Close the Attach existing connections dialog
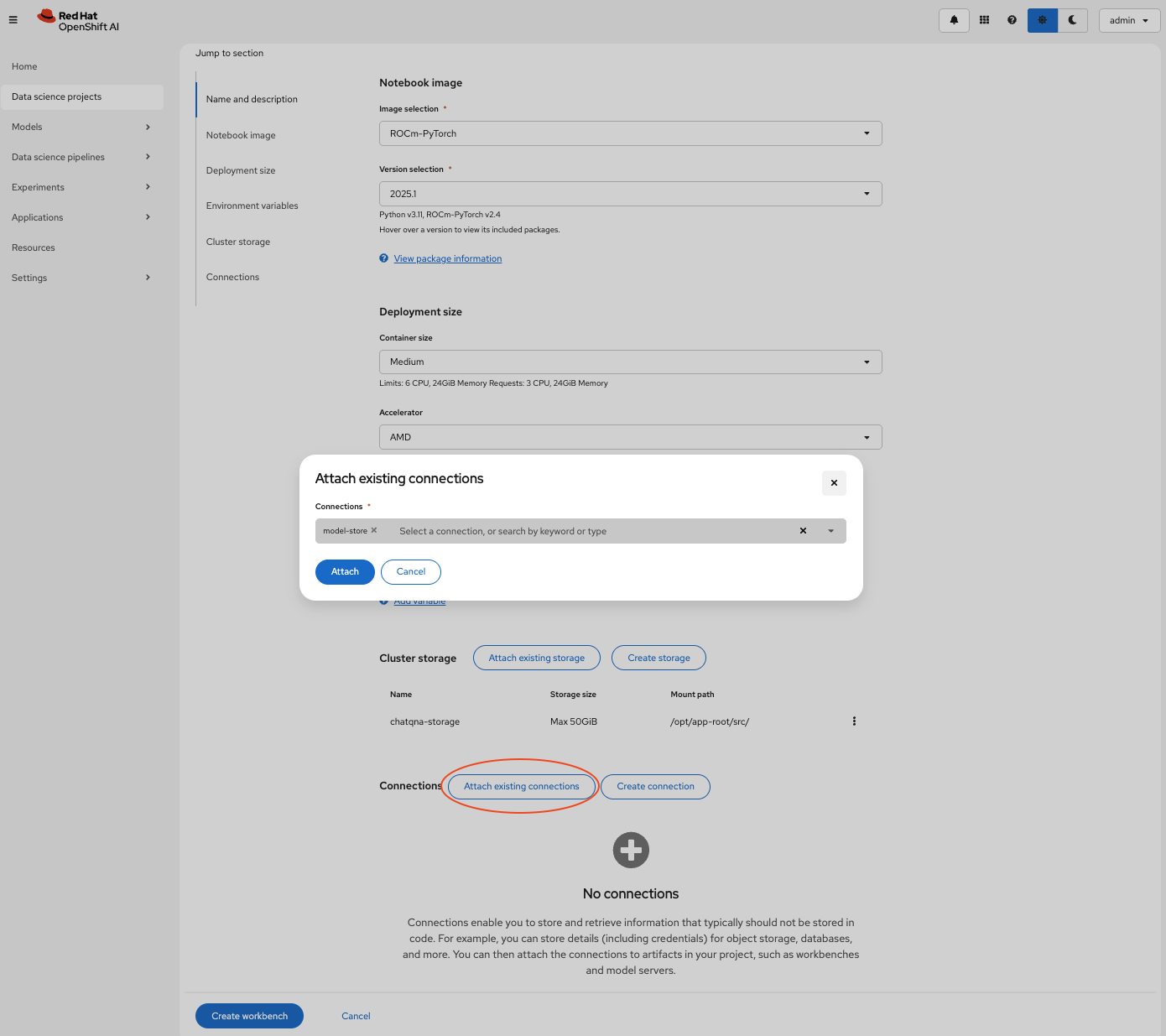This screenshot has height=1036, width=1166. click(x=834, y=483)
